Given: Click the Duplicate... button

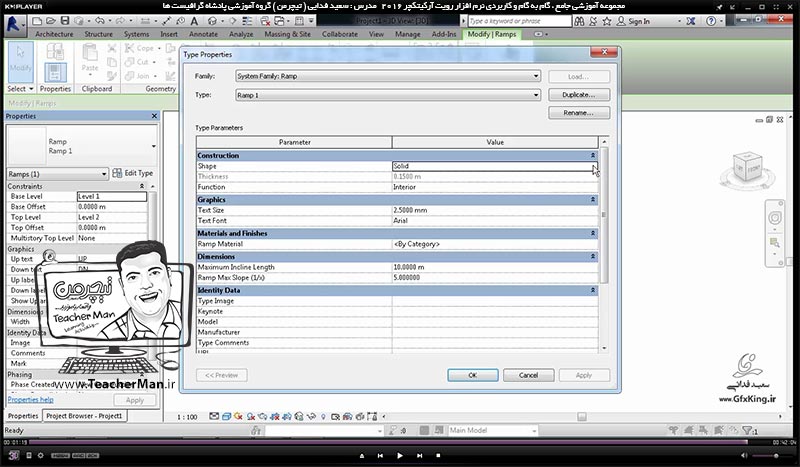Looking at the screenshot, I should 579,95.
